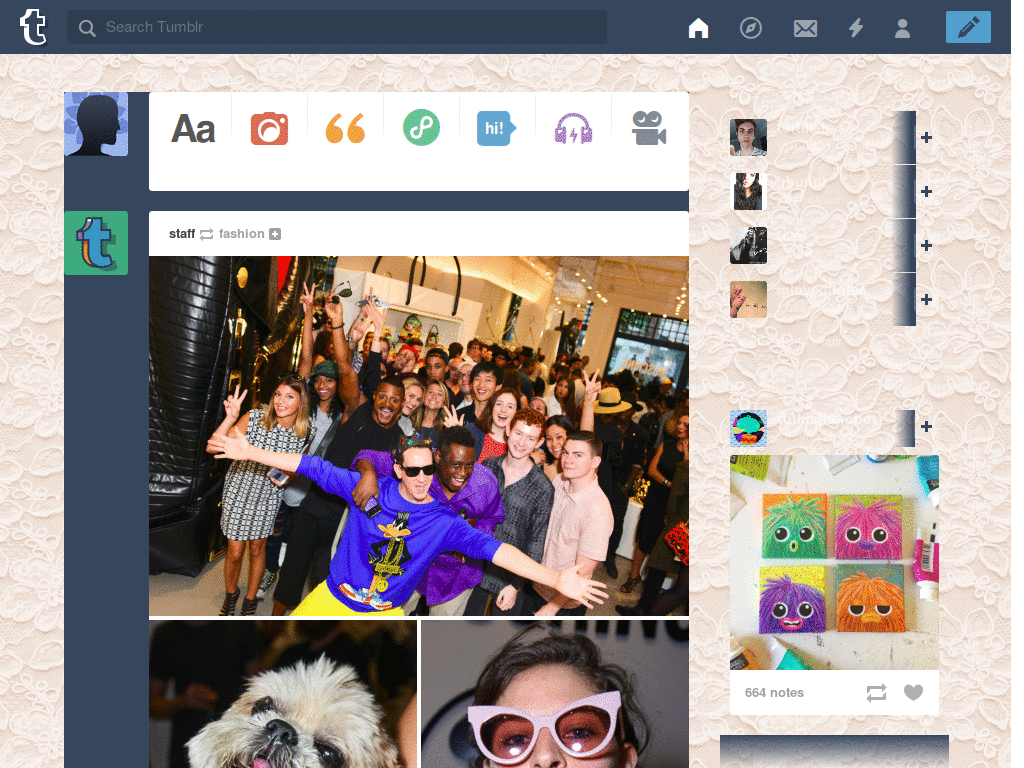1024x768 pixels.
Task: Create a Link post icon
Action: tap(421, 127)
